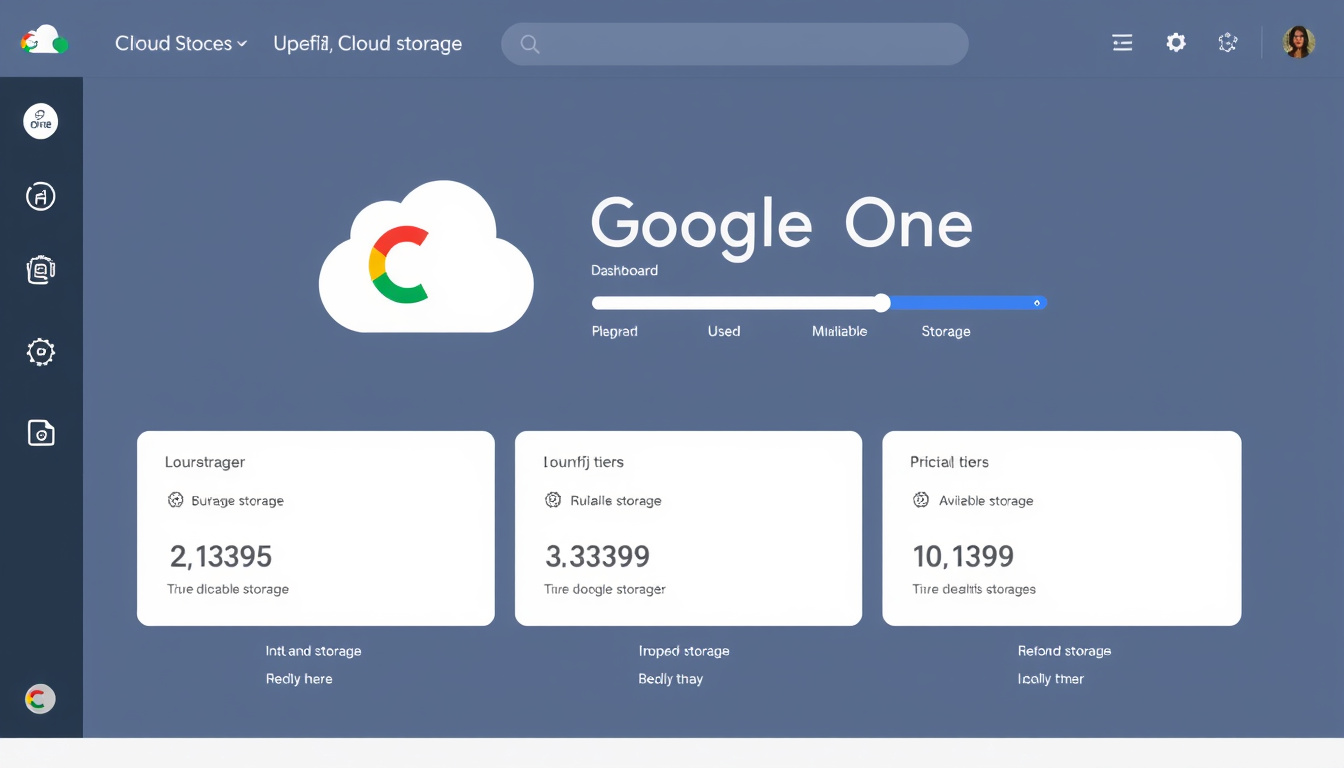The image size is (1344, 768).
Task: Click the white handle on the storage slider
Action: [881, 302]
